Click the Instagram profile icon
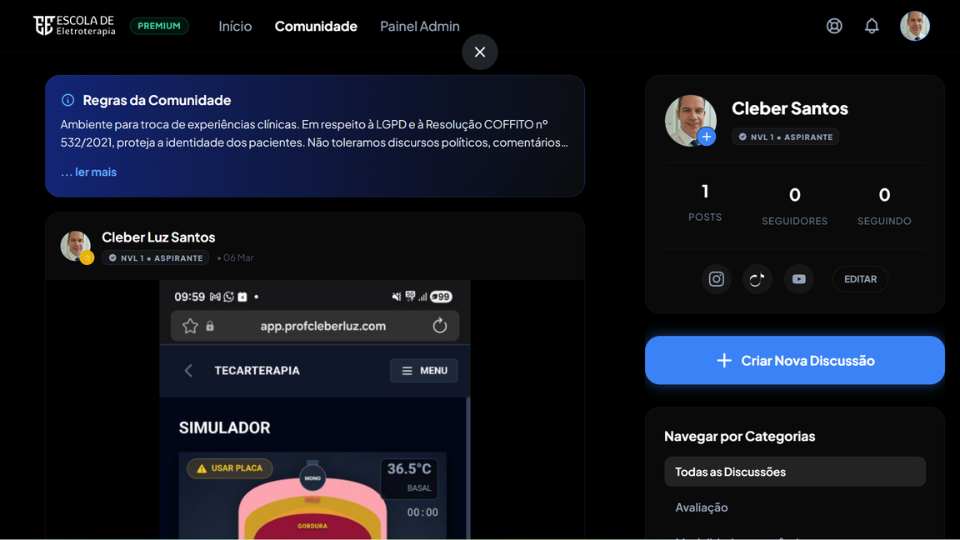This screenshot has width=960, height=540. click(716, 279)
